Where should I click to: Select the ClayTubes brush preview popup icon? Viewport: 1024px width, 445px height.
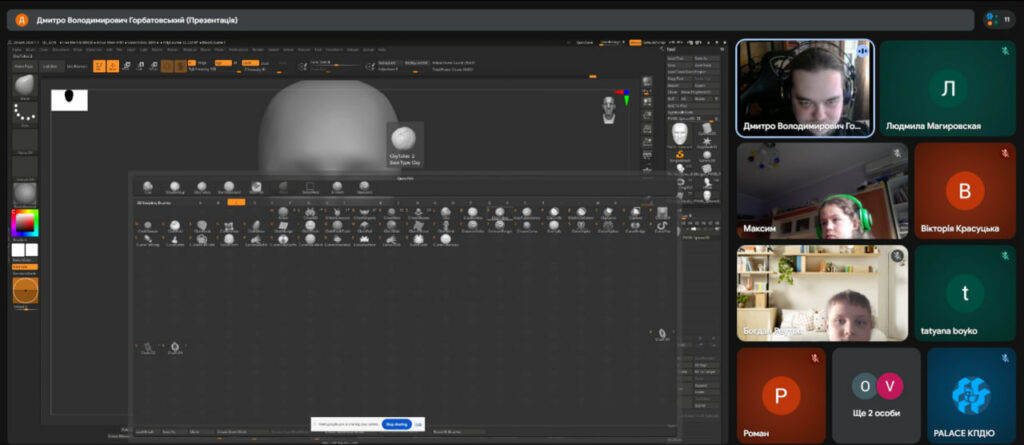(405, 138)
